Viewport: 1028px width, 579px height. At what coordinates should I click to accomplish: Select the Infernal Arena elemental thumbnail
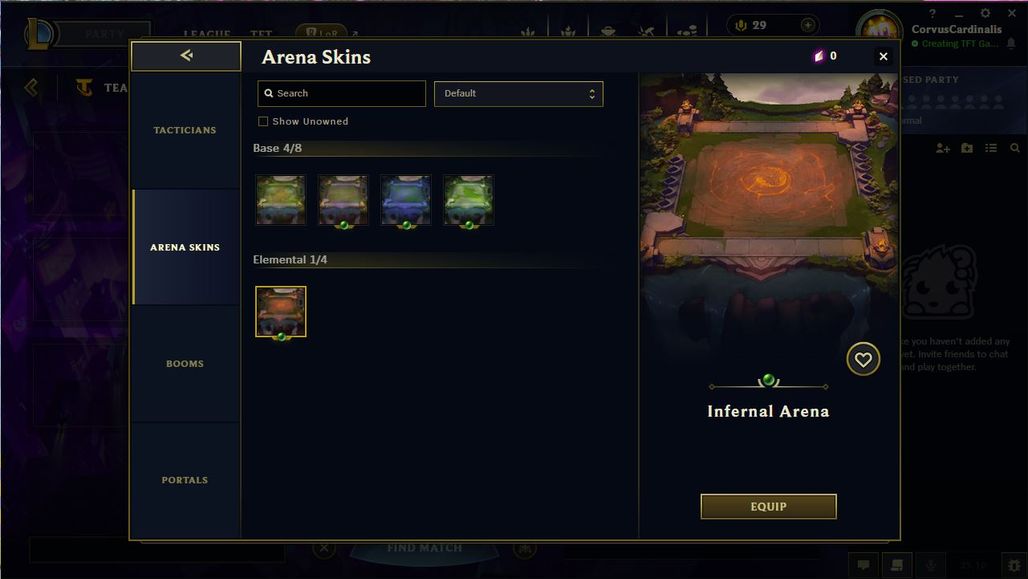coord(281,311)
